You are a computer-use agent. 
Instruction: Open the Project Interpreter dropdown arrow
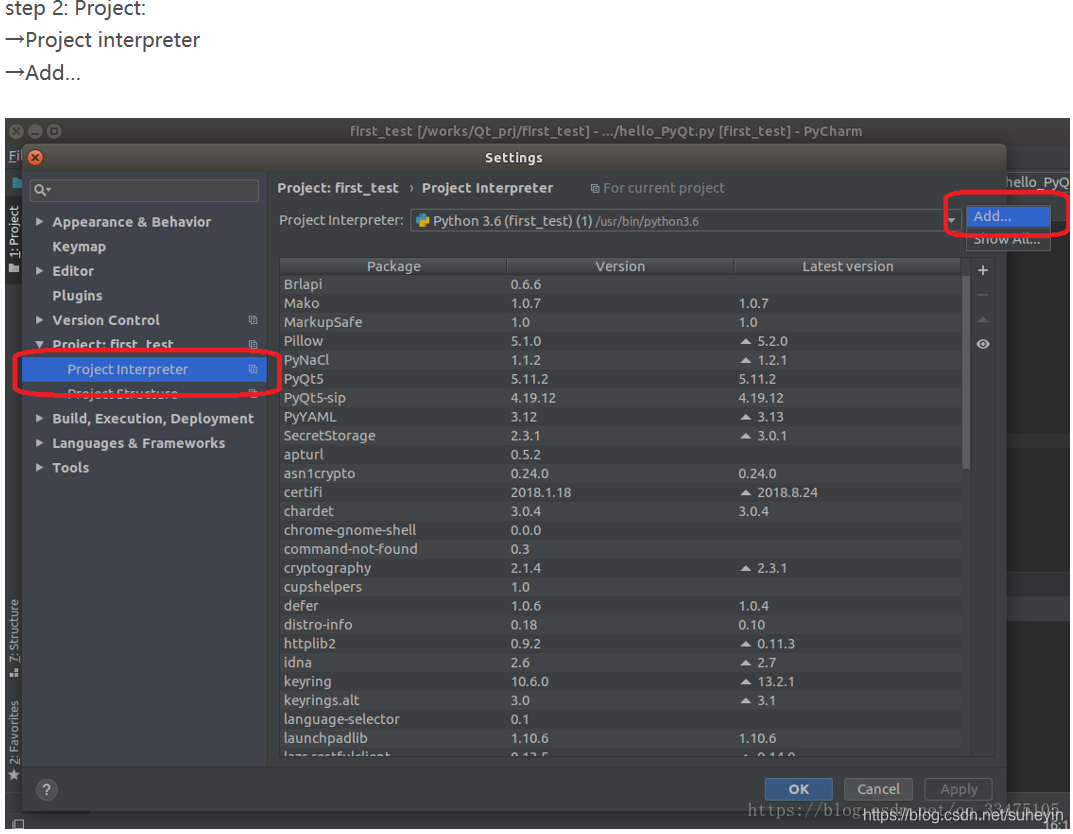tap(952, 220)
